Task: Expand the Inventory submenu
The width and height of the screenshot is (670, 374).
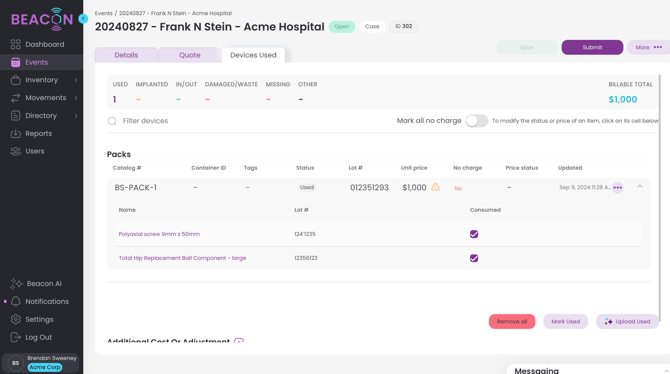Action: pyautogui.click(x=76, y=80)
